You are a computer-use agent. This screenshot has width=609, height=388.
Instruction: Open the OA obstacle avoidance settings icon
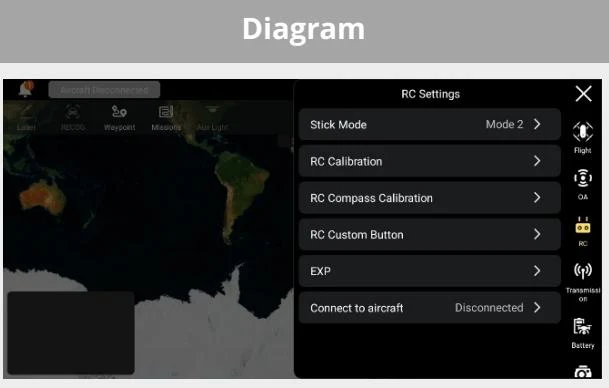coord(583,178)
